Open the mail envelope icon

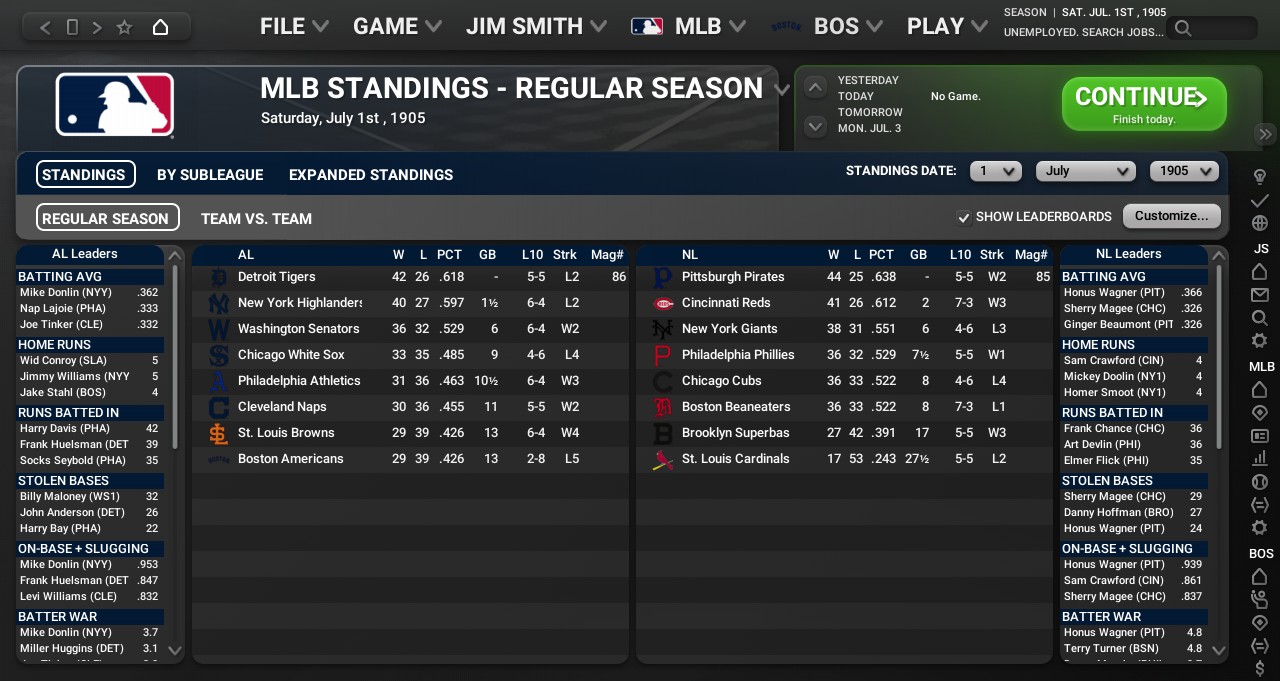click(1260, 295)
